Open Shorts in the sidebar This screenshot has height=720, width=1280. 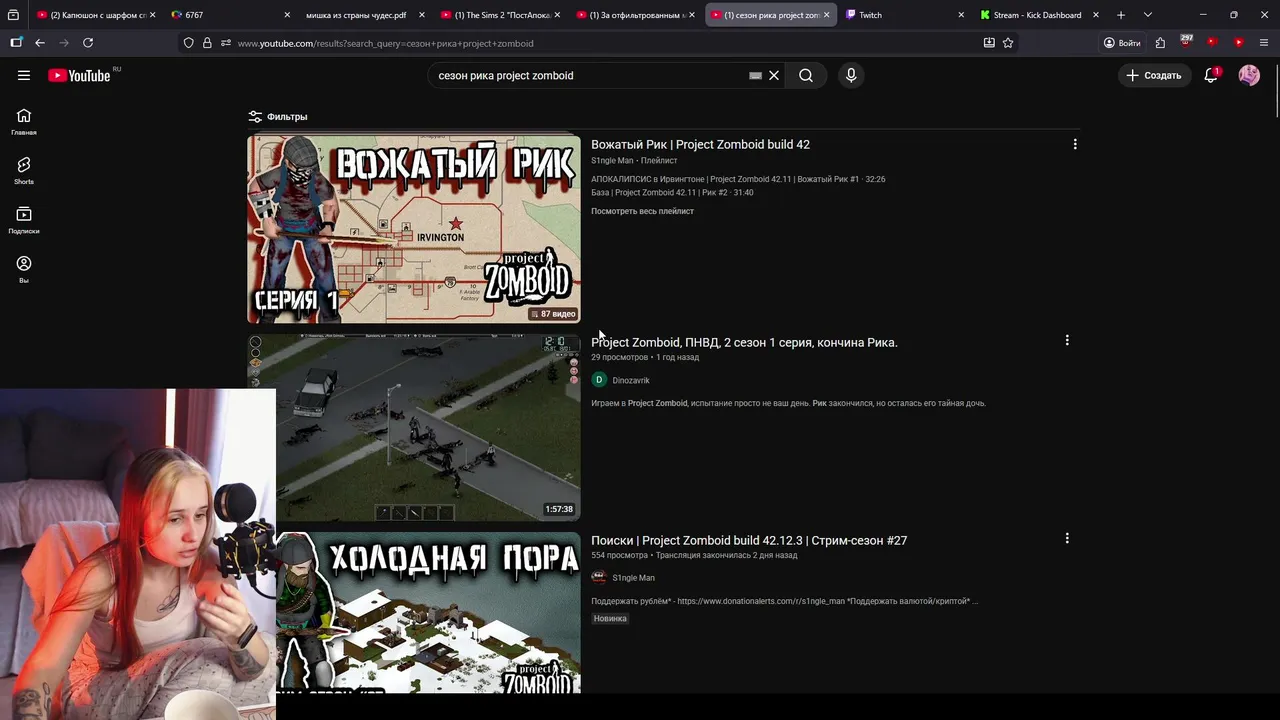click(x=24, y=171)
